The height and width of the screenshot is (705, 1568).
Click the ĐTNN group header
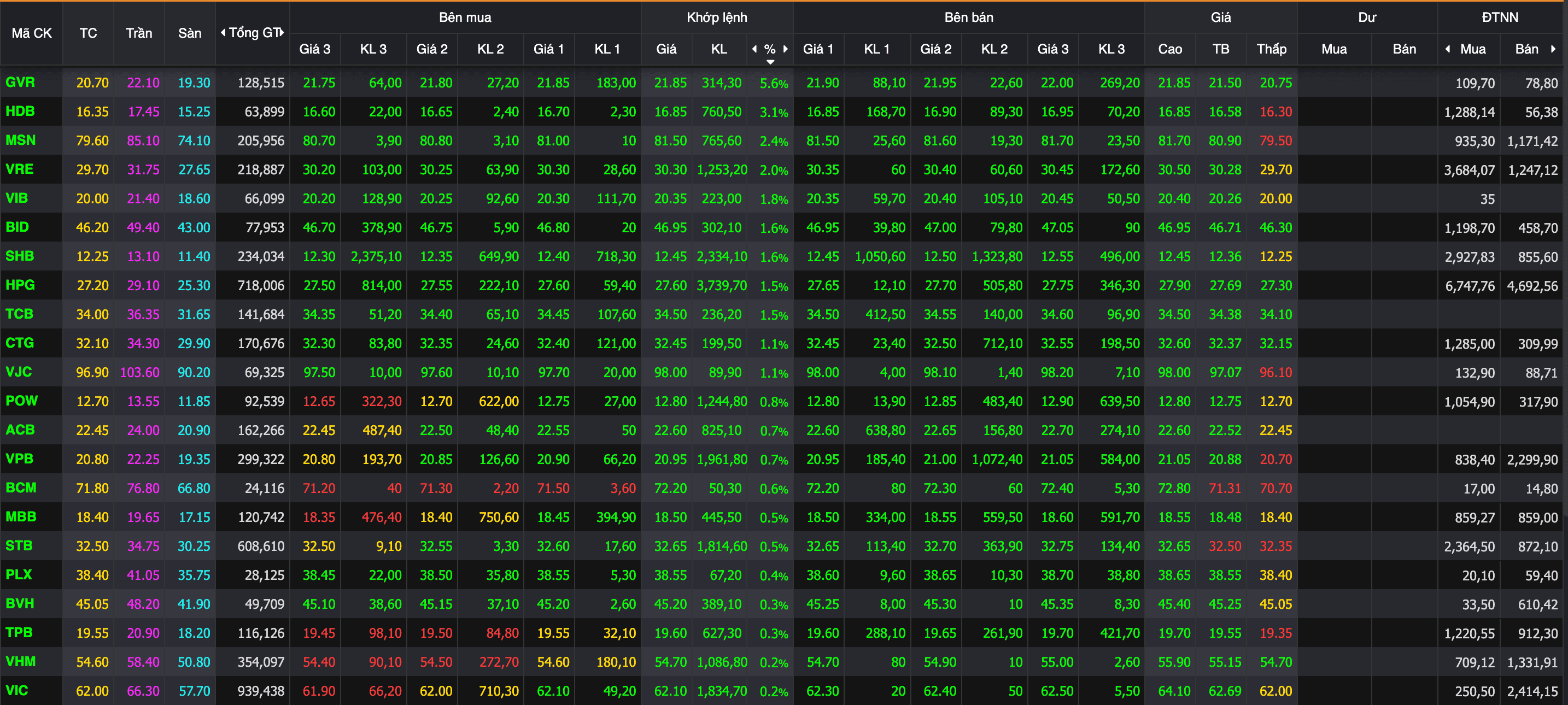click(x=1500, y=17)
